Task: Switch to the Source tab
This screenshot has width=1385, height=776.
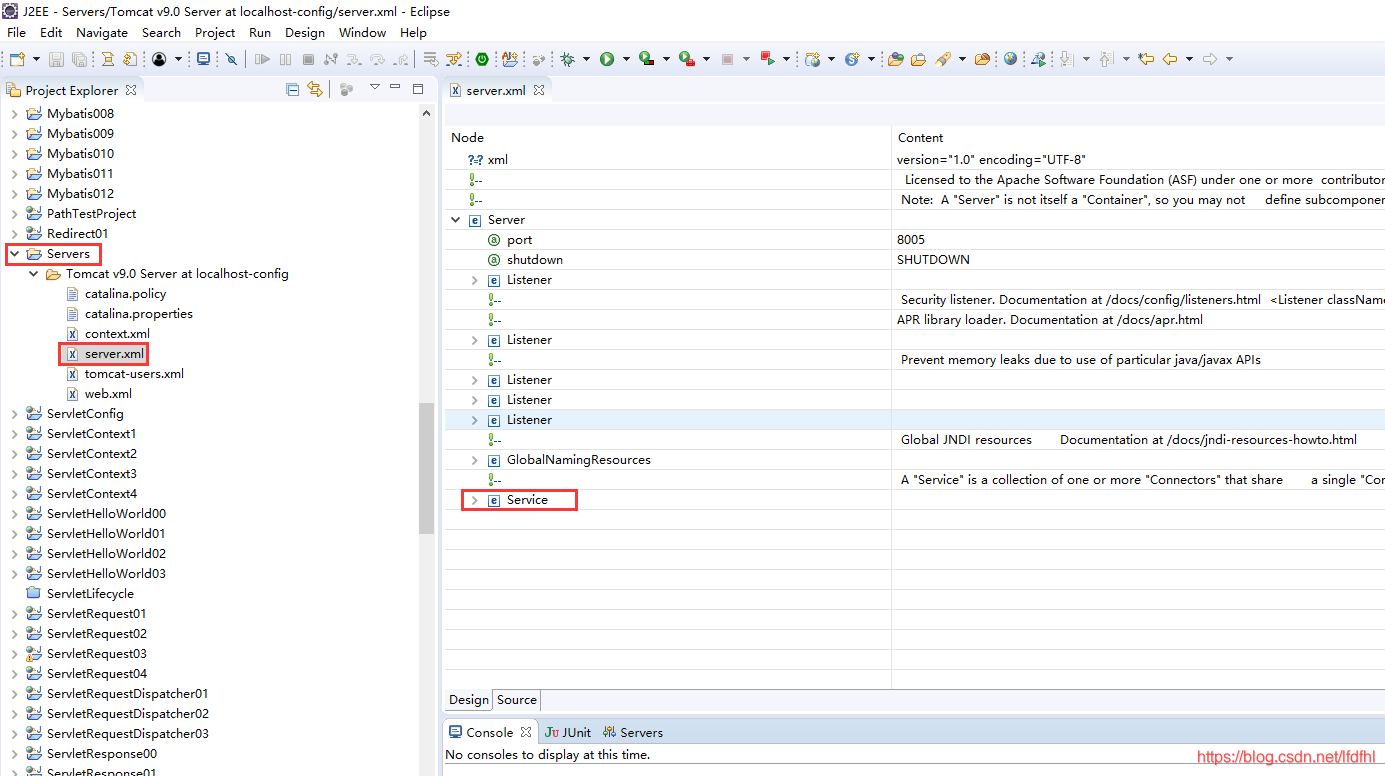Action: 517,700
